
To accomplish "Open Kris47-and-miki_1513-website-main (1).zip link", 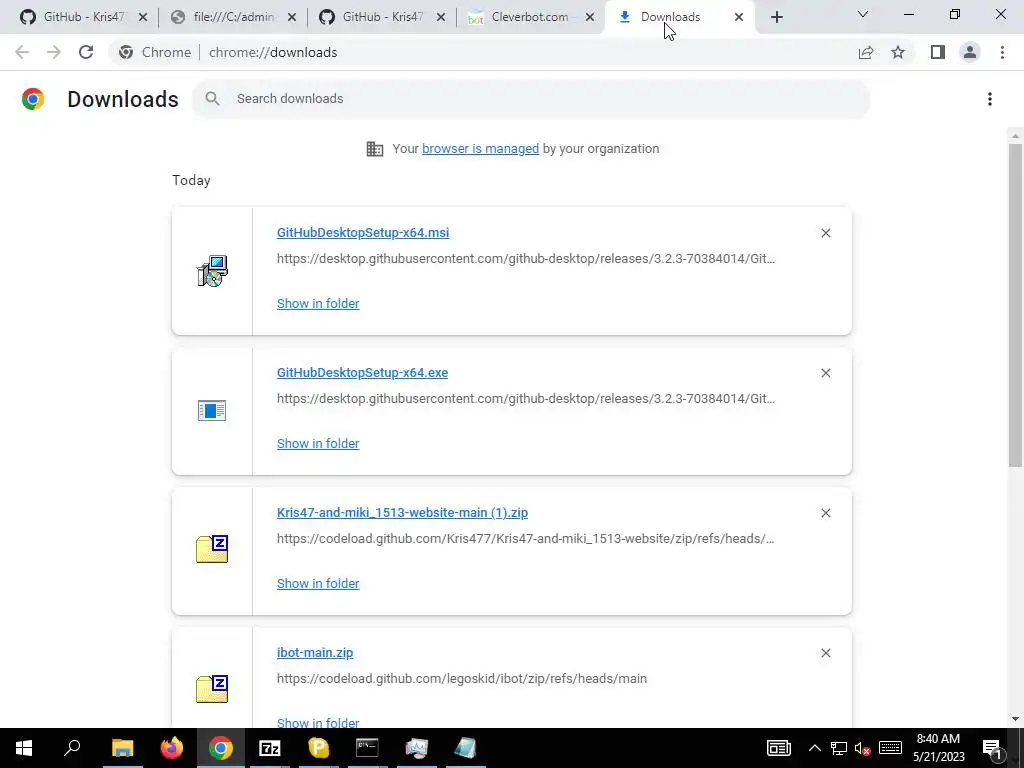I will point(402,513).
